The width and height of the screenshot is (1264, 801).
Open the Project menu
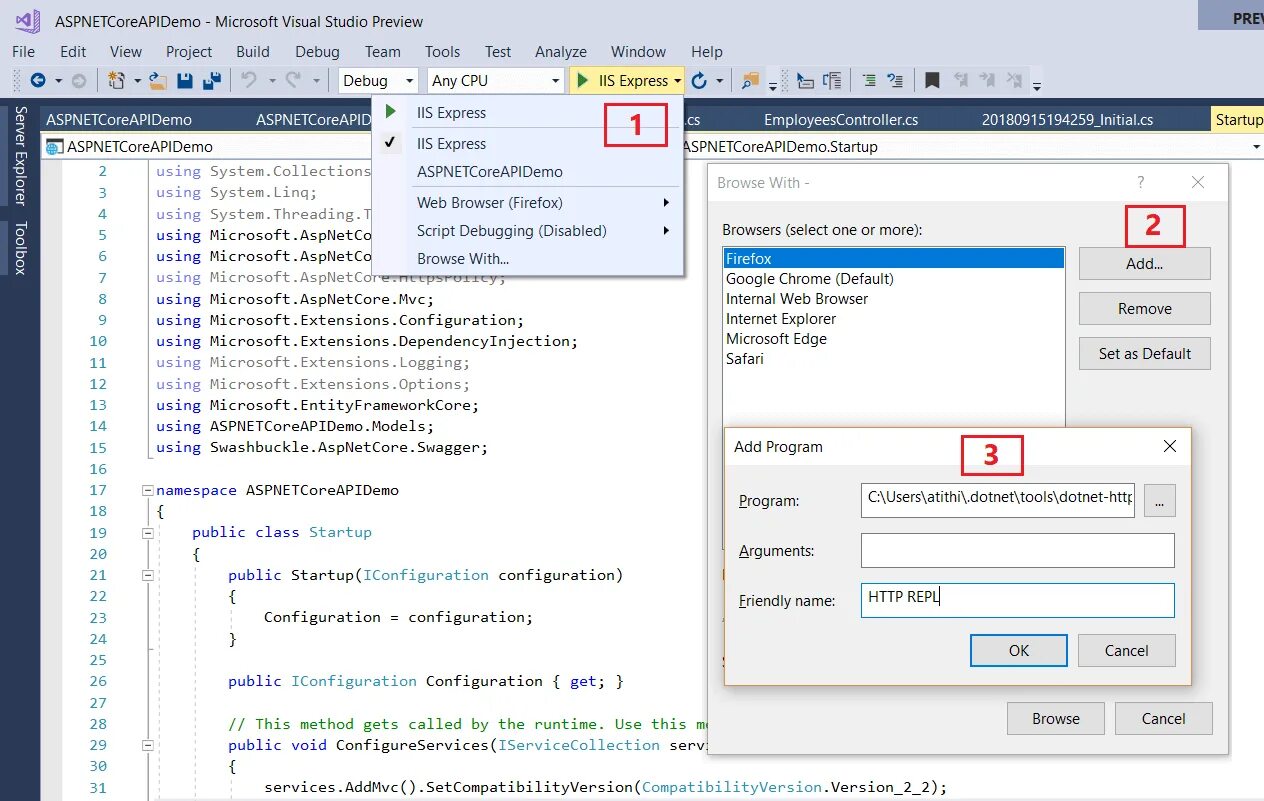pos(189,52)
